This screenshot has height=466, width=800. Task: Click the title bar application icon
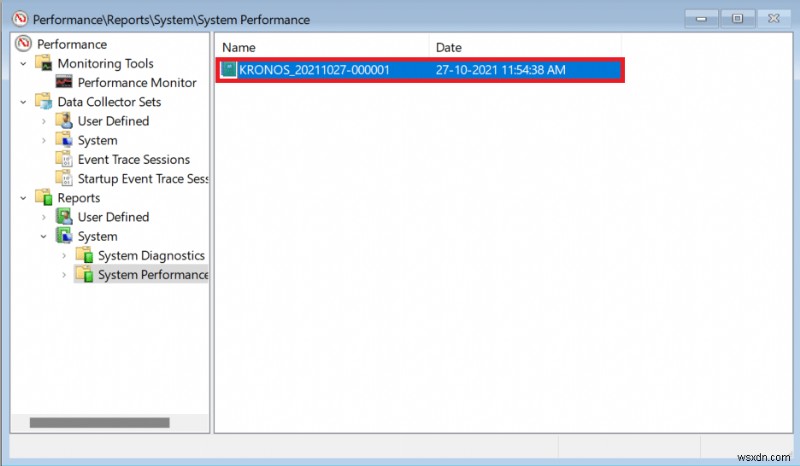[x=20, y=19]
